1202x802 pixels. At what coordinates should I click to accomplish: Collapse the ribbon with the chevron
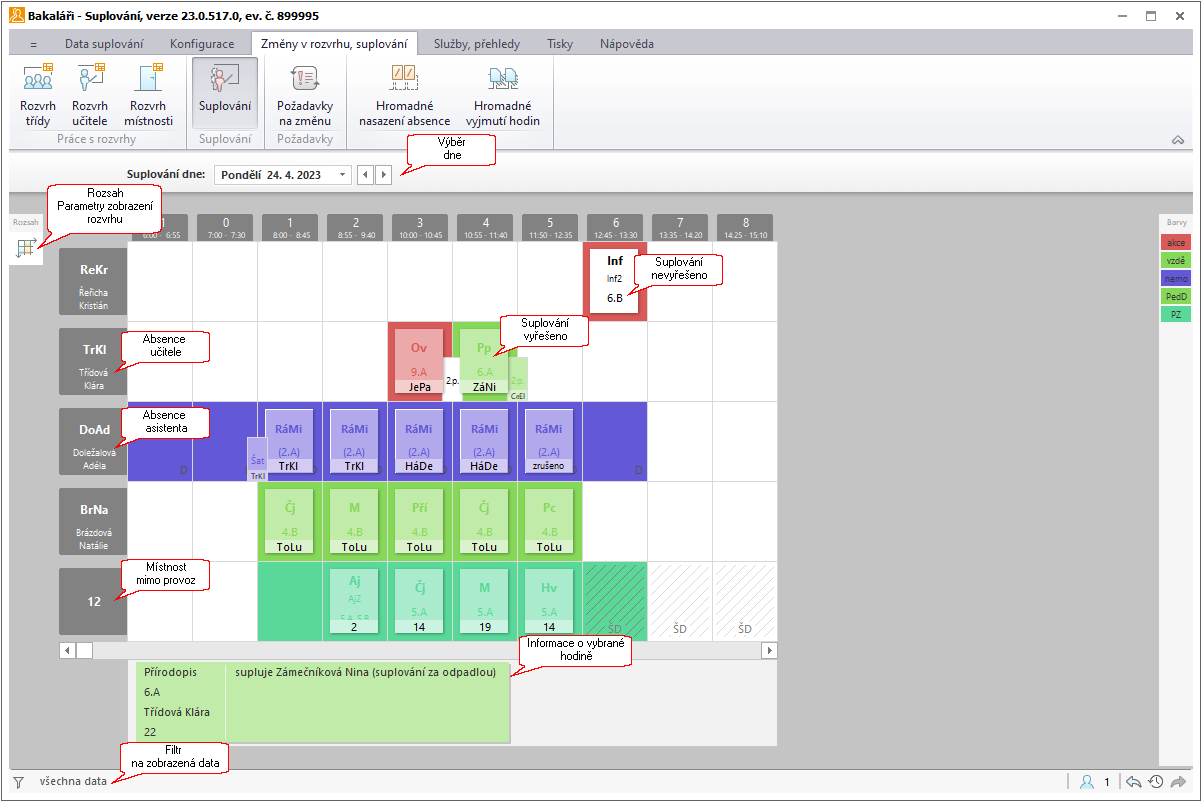point(1178,141)
